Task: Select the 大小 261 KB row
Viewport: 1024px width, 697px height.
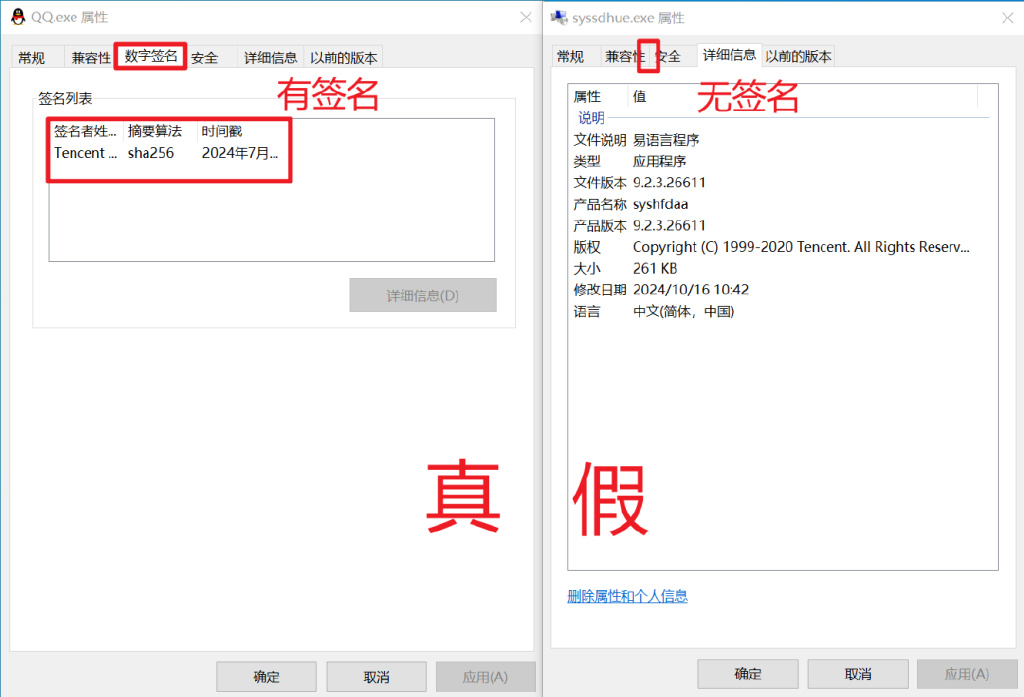Action: click(x=782, y=268)
